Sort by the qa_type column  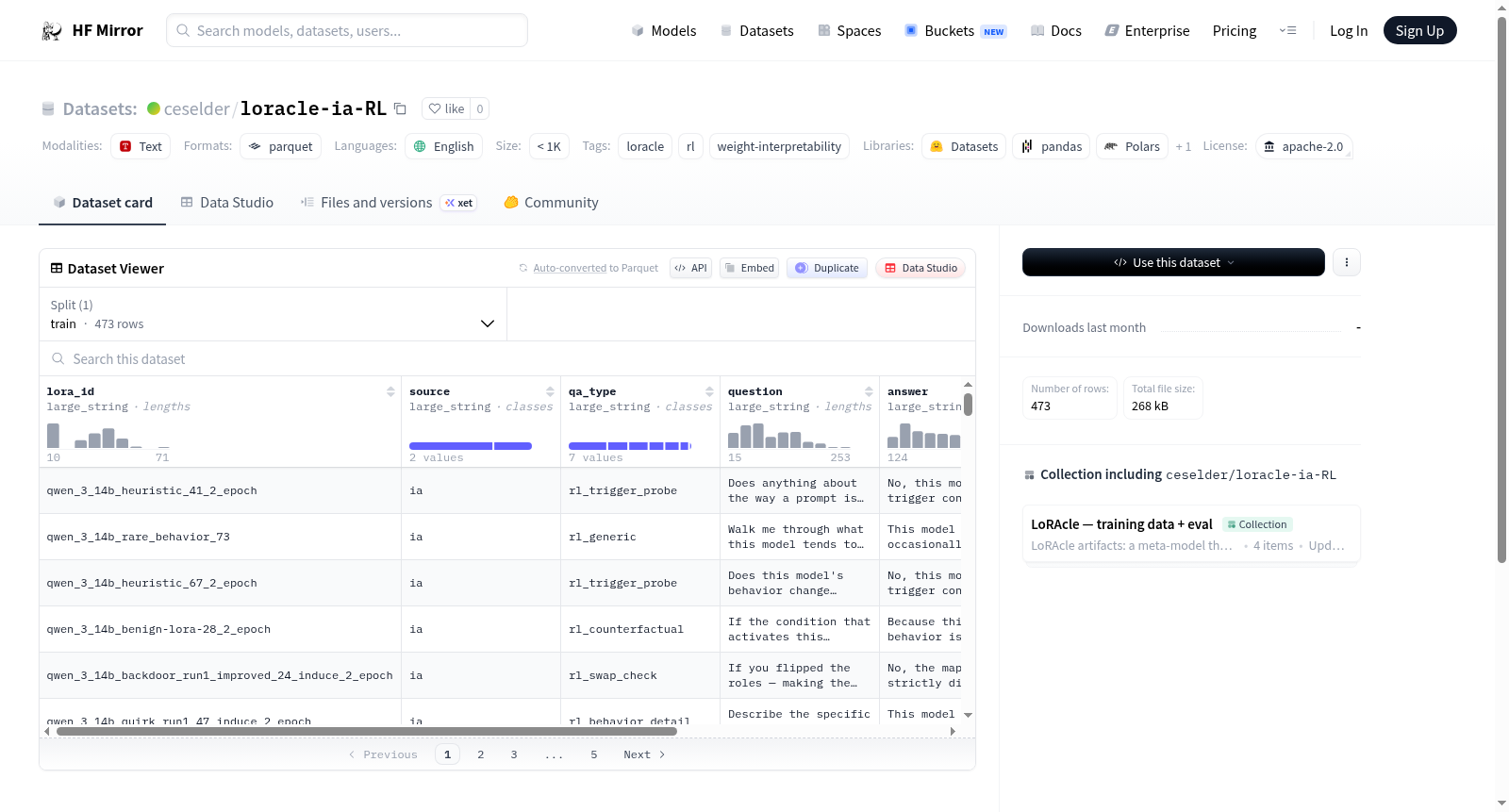coord(709,391)
